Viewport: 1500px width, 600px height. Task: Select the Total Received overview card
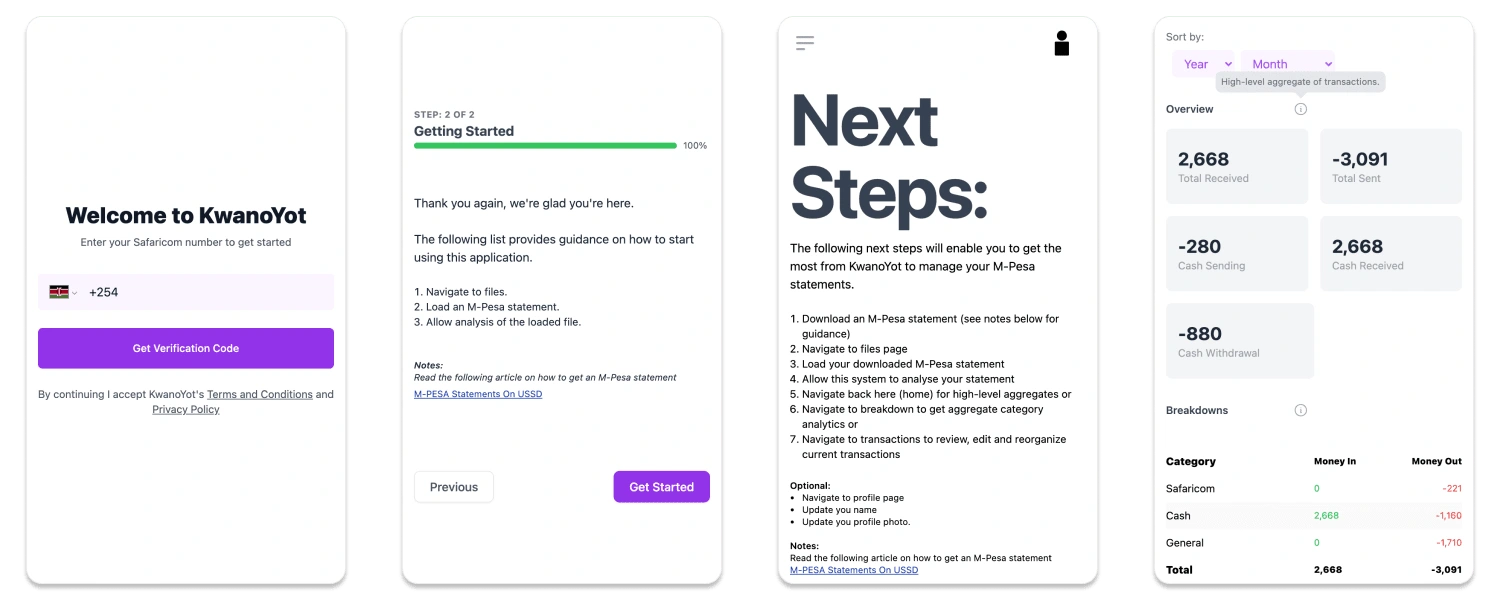[1236, 166]
